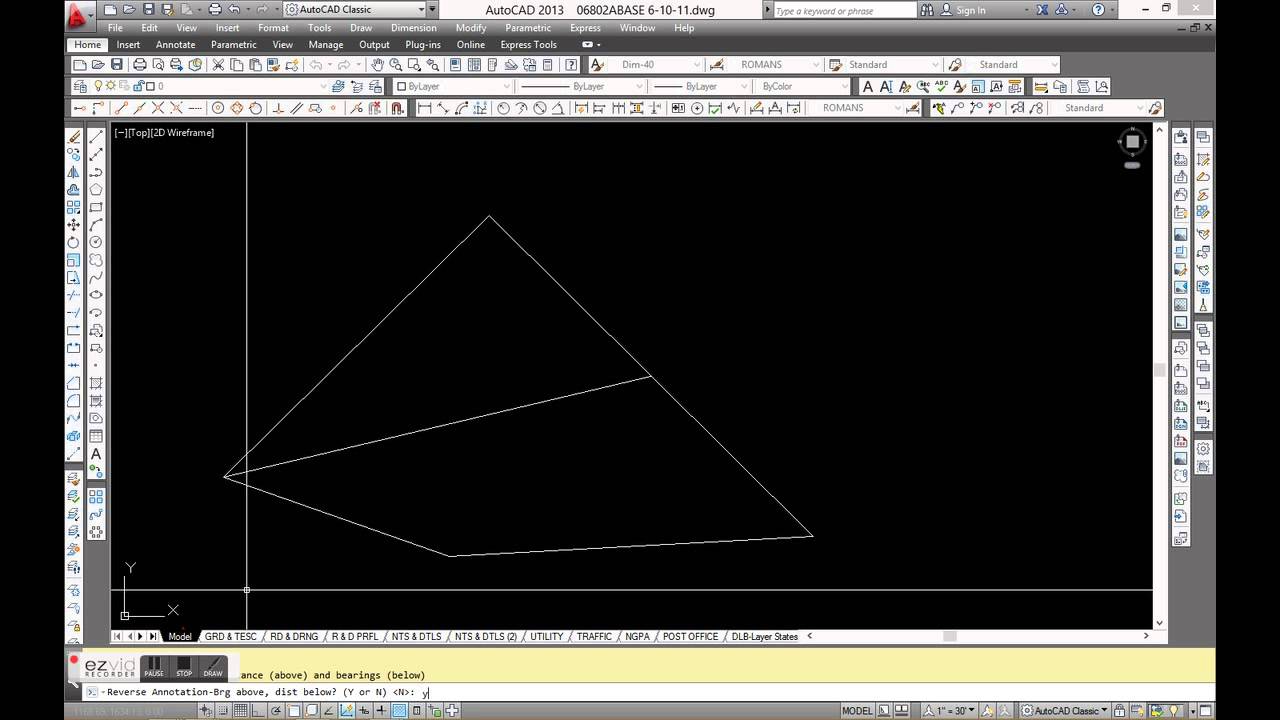
Task: Click the keyword search input field
Action: coord(844,10)
